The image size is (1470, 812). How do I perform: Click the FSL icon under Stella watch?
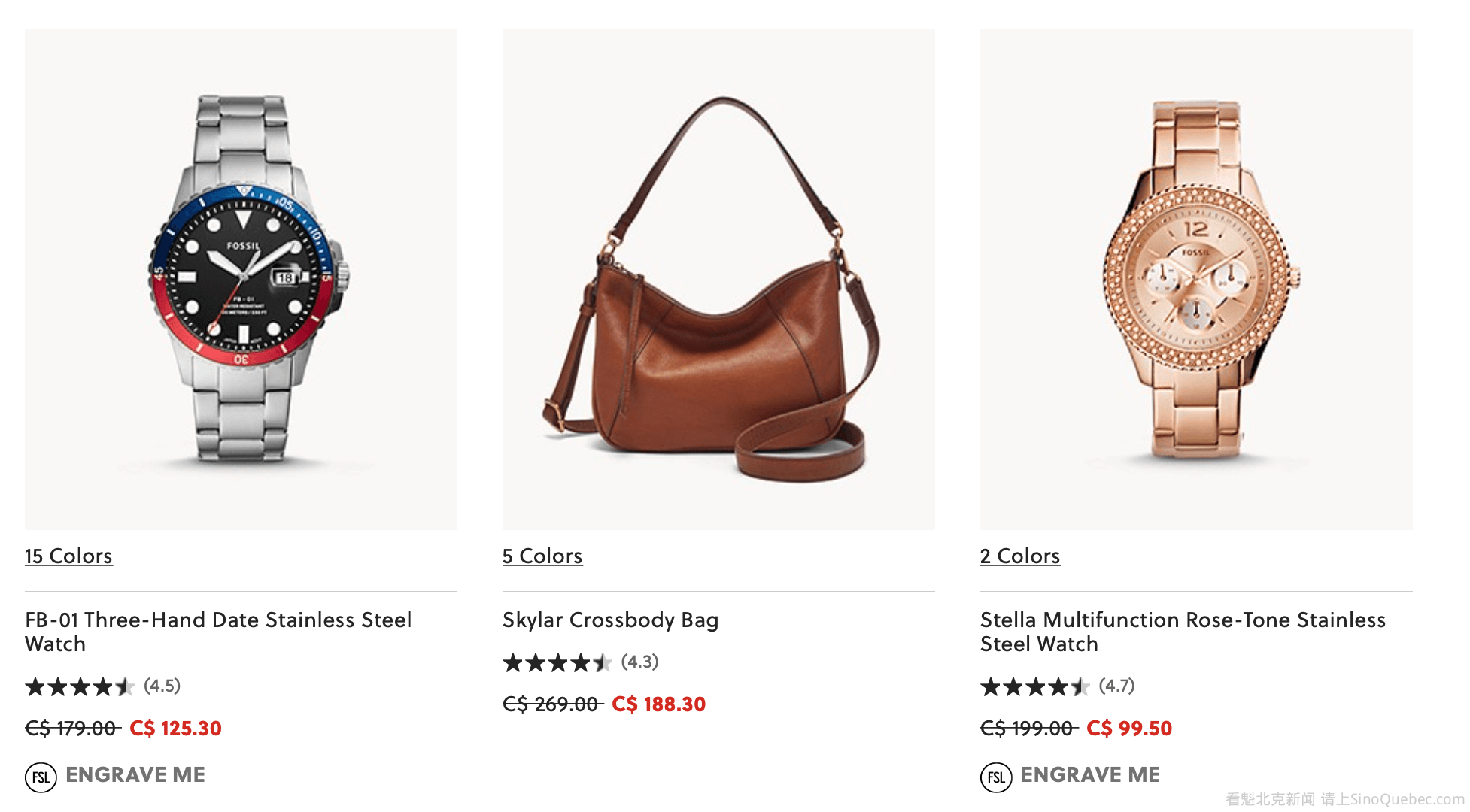(x=995, y=777)
